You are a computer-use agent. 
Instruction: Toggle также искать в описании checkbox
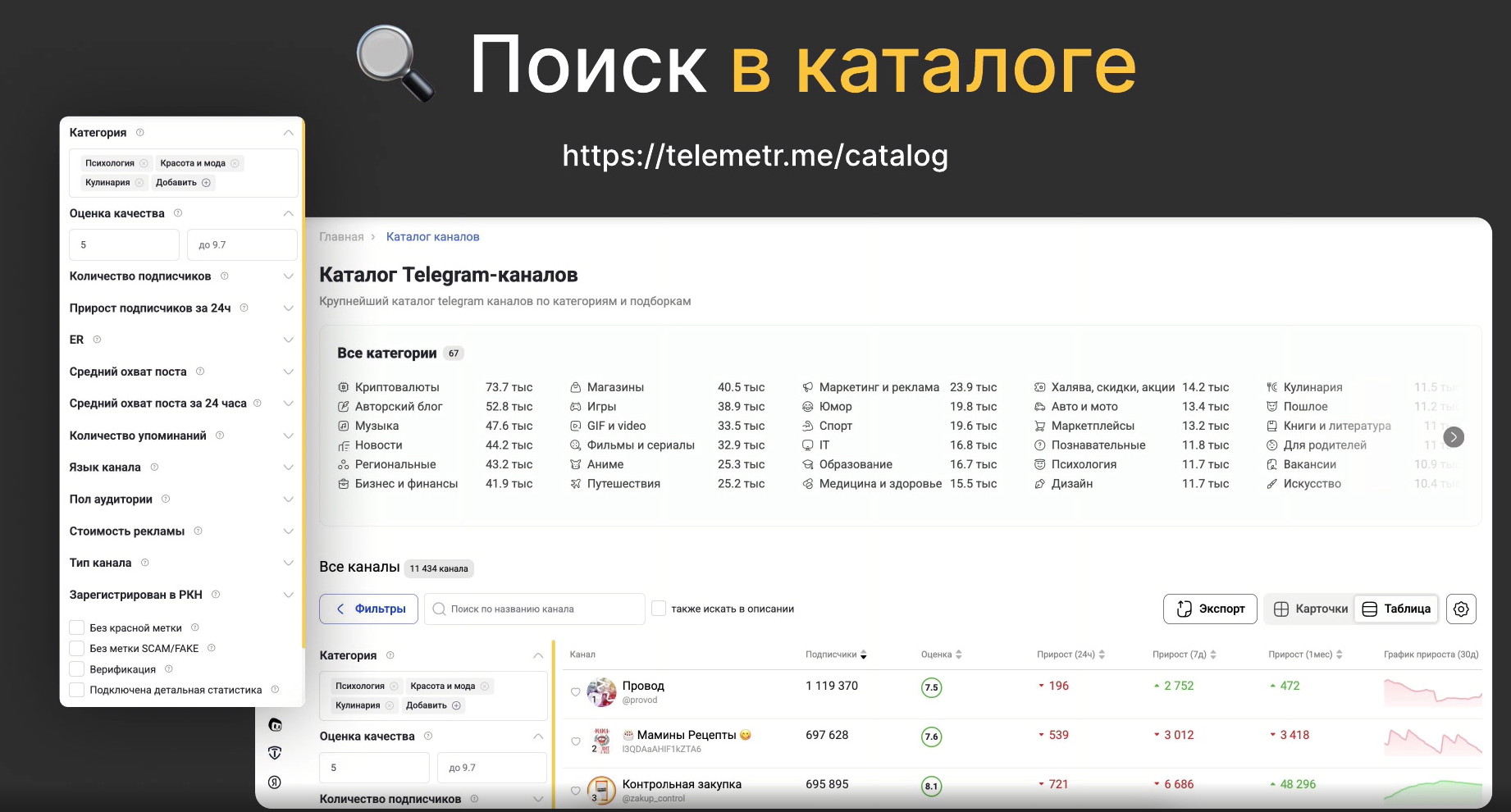point(658,609)
